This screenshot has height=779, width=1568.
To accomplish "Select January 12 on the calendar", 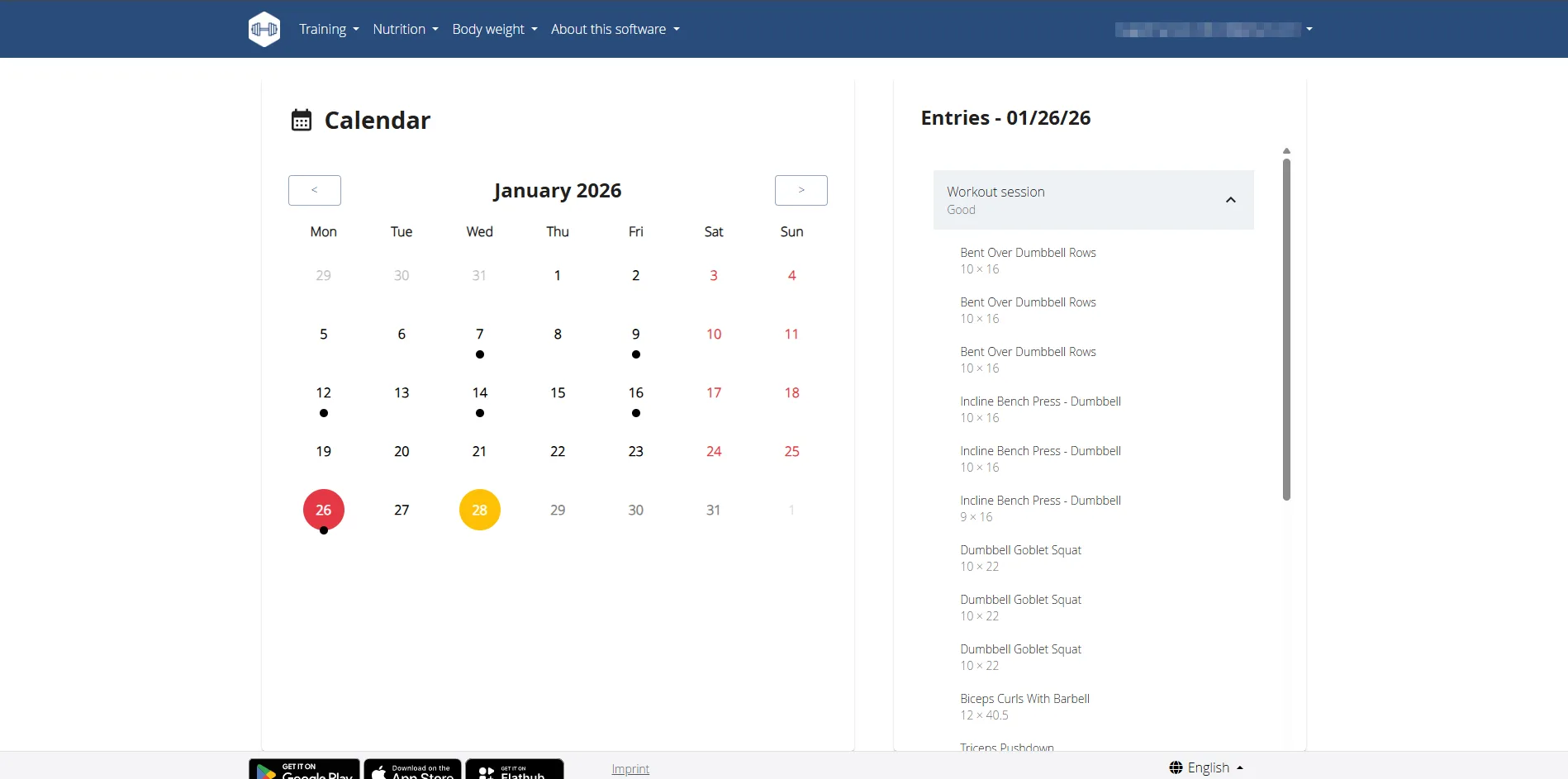I will click(324, 392).
